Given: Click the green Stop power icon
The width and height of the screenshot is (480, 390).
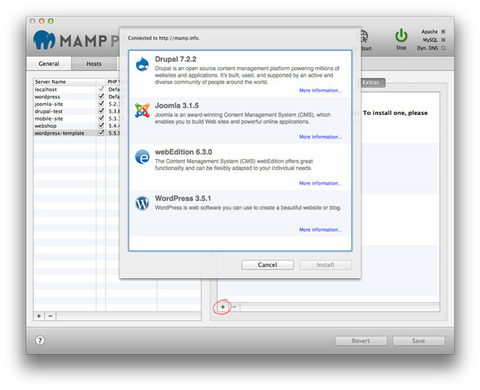Looking at the screenshot, I should pyautogui.click(x=401, y=36).
